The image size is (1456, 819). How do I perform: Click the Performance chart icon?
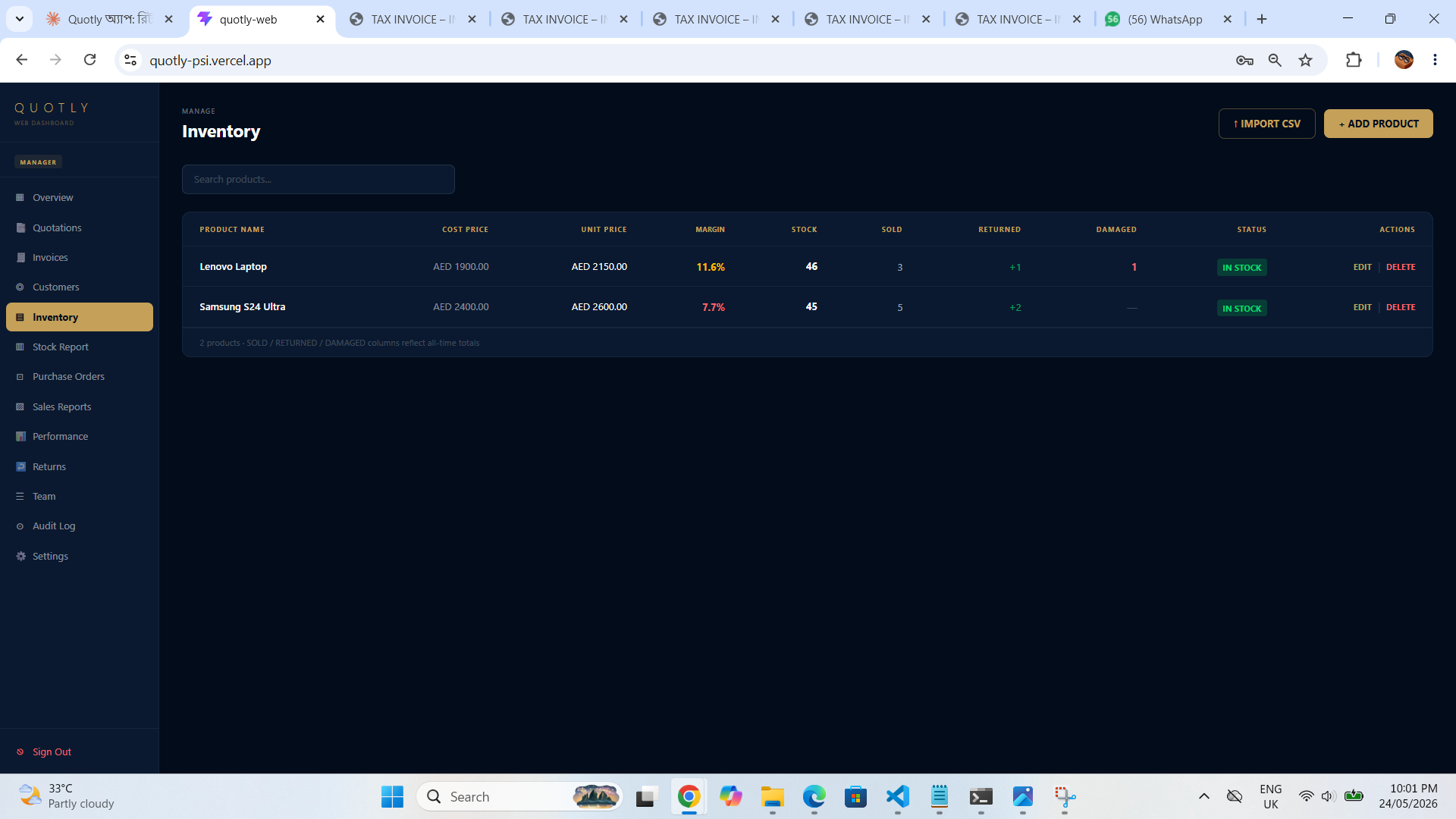click(20, 436)
